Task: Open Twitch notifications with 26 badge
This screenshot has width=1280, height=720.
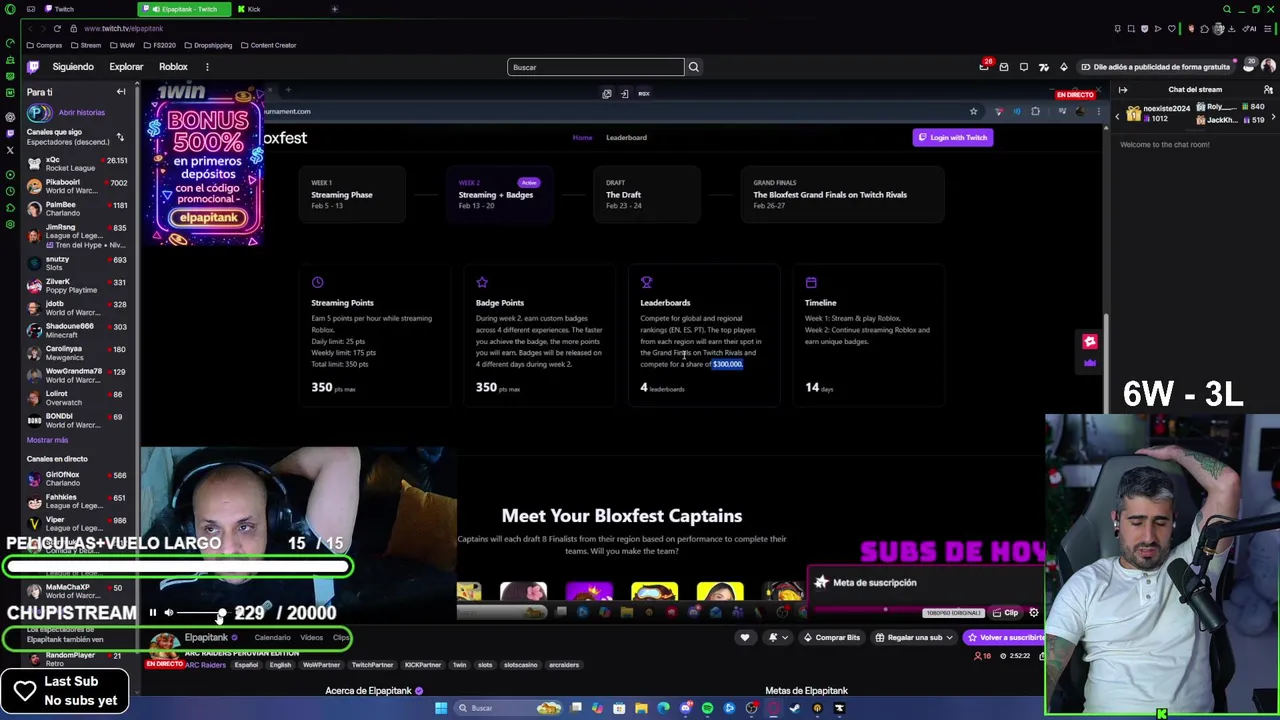Action: pyautogui.click(x=984, y=67)
